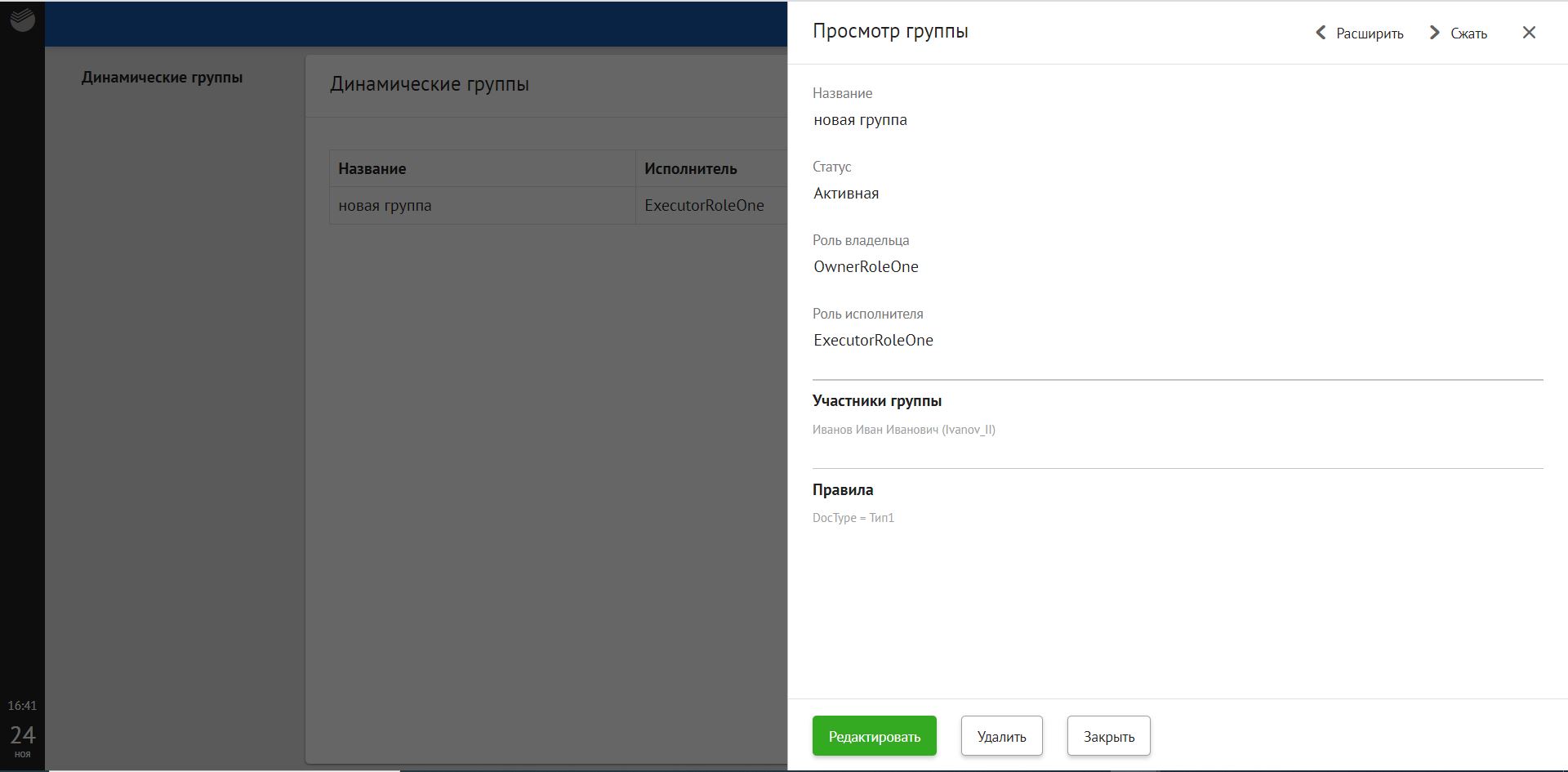Image resolution: width=1568 pixels, height=772 pixels.
Task: Select the новая группа row in the table
Action: pos(385,206)
